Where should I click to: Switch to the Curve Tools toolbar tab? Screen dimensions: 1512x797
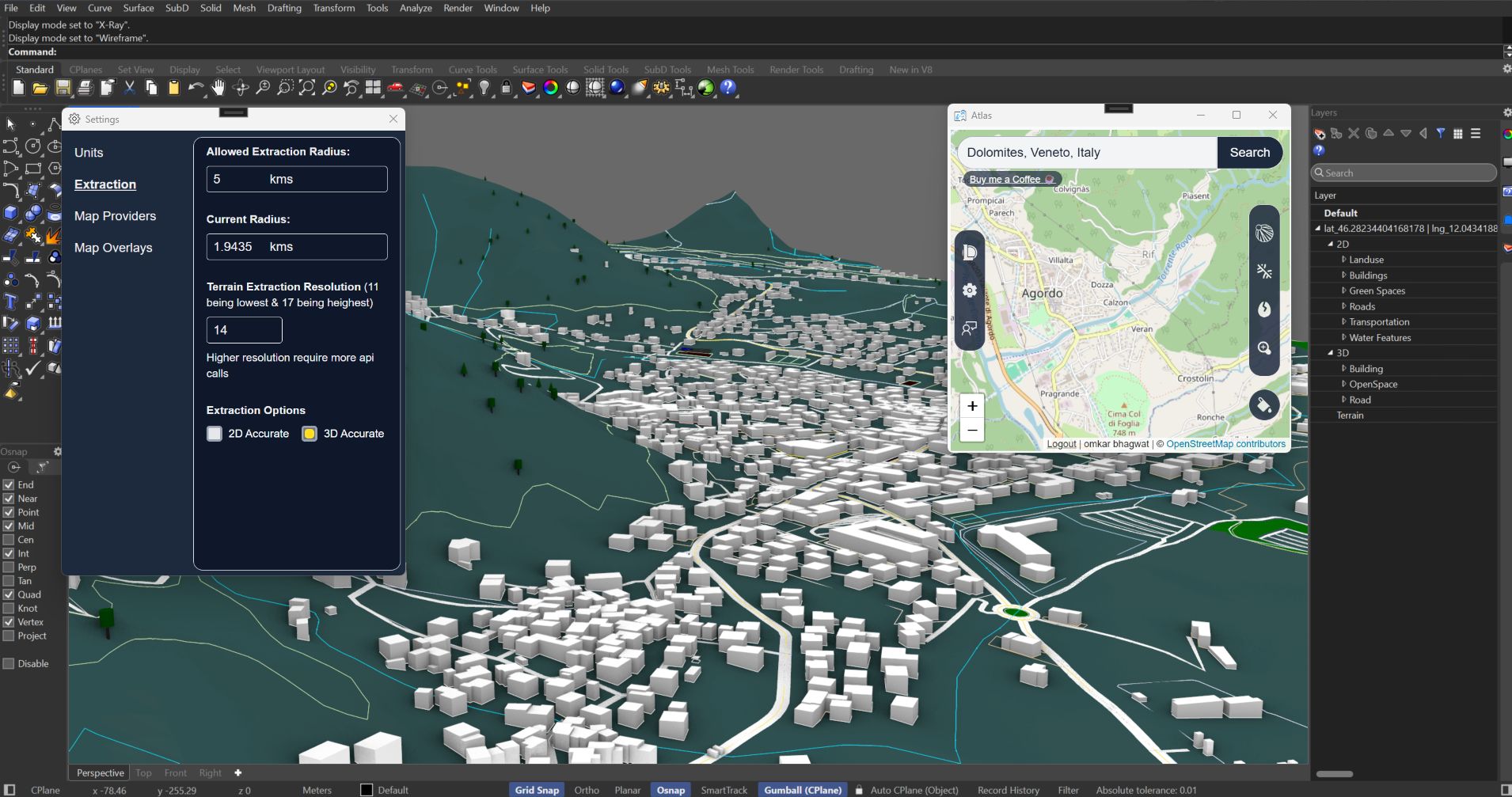[x=472, y=70]
